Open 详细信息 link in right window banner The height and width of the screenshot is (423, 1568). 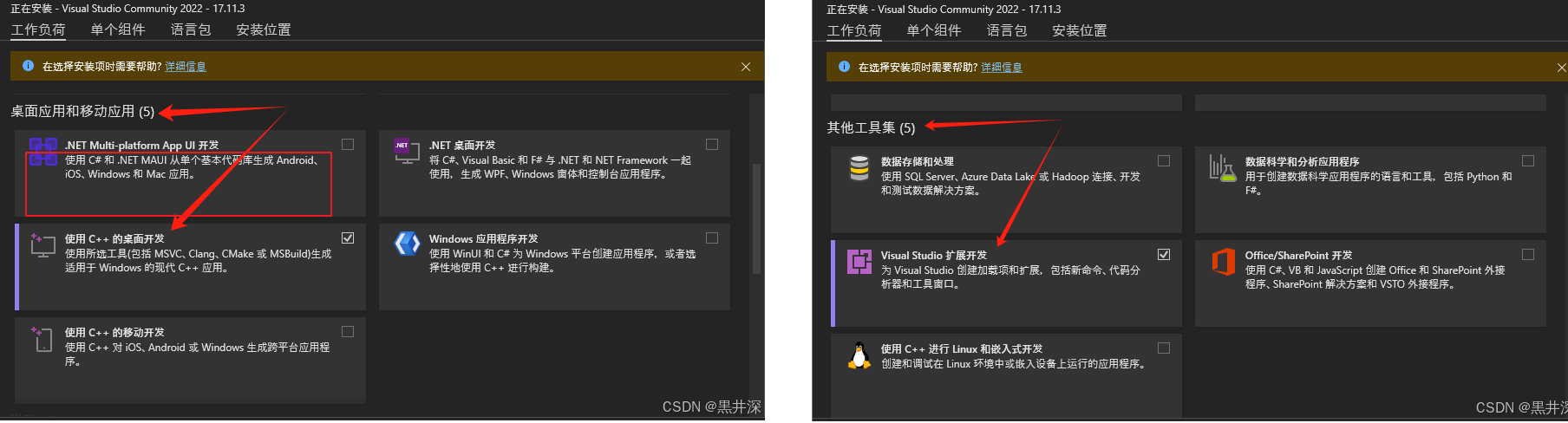pyautogui.click(x=1002, y=68)
